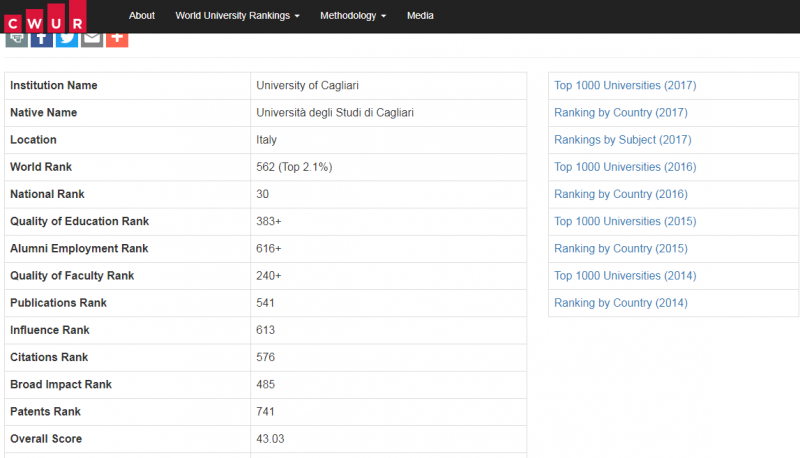Open Rankings by Subject (2017) link
The width and height of the screenshot is (800, 458).
pyautogui.click(x=622, y=140)
